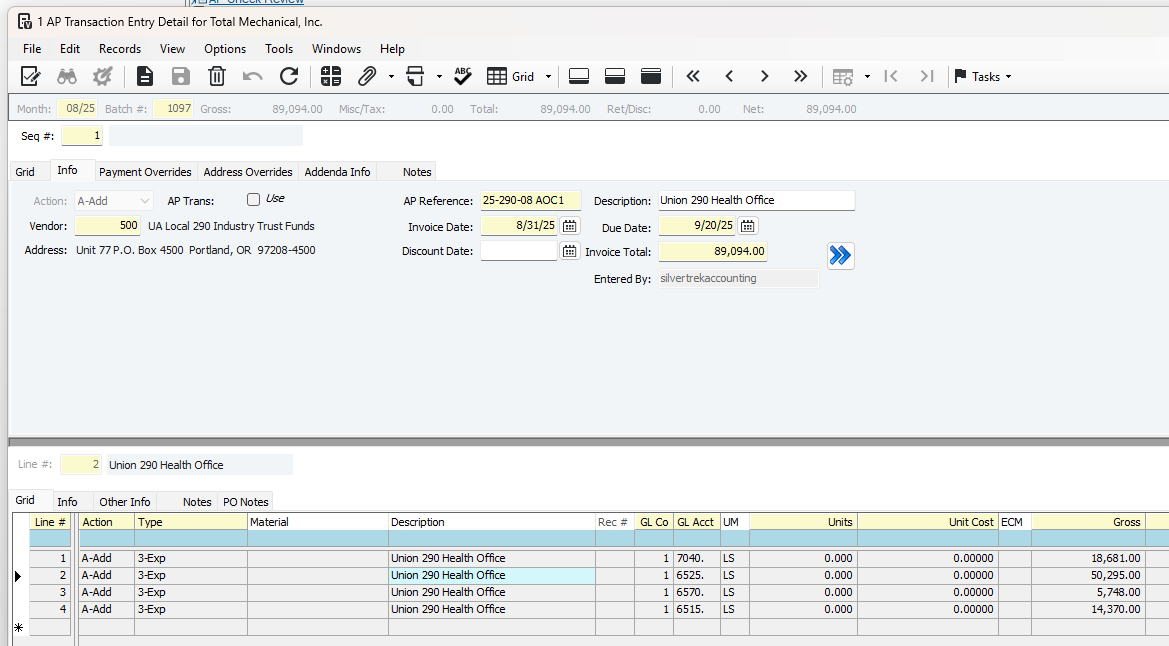Refresh the form using circular arrow icon
This screenshot has height=646, width=1169.
click(289, 76)
